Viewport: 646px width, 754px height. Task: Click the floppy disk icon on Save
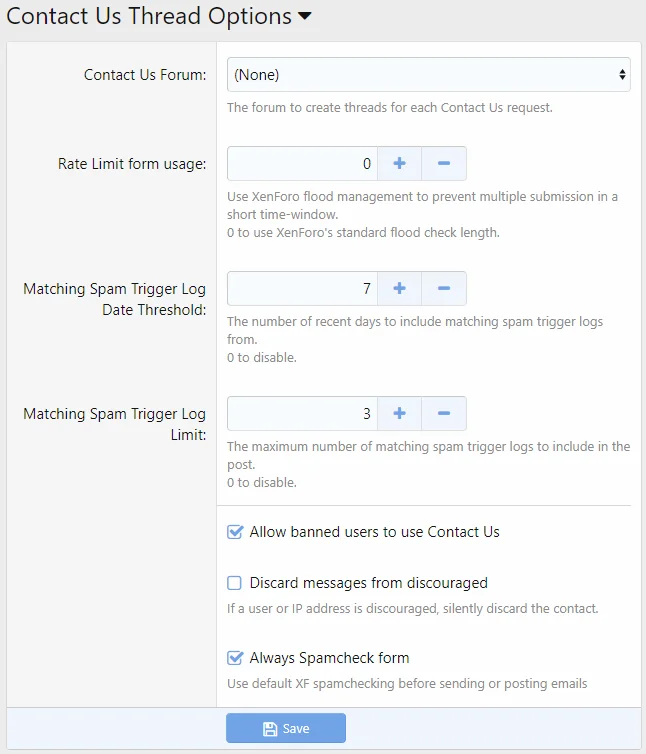pos(269,729)
